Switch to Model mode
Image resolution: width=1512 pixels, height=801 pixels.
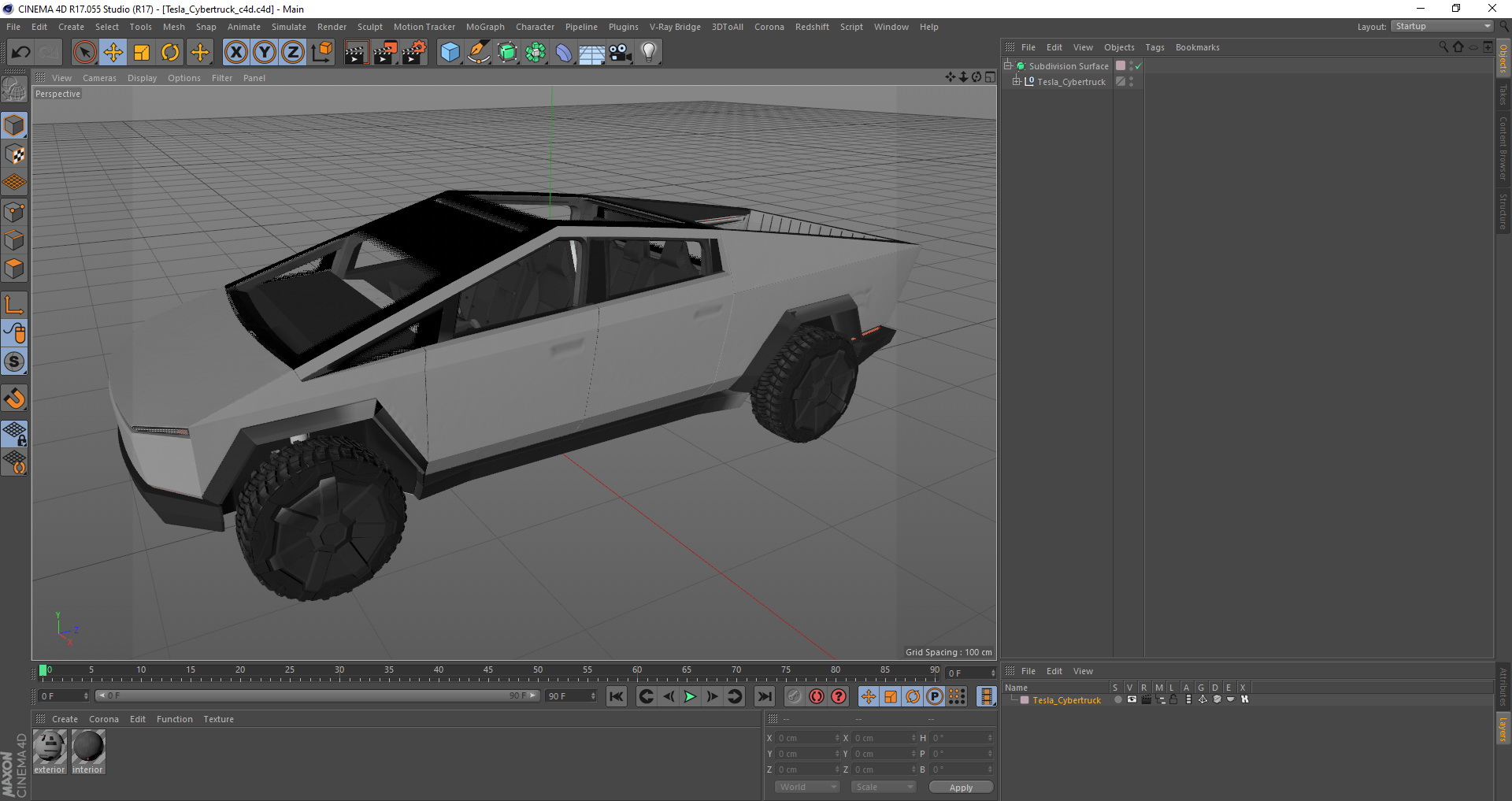[x=14, y=125]
